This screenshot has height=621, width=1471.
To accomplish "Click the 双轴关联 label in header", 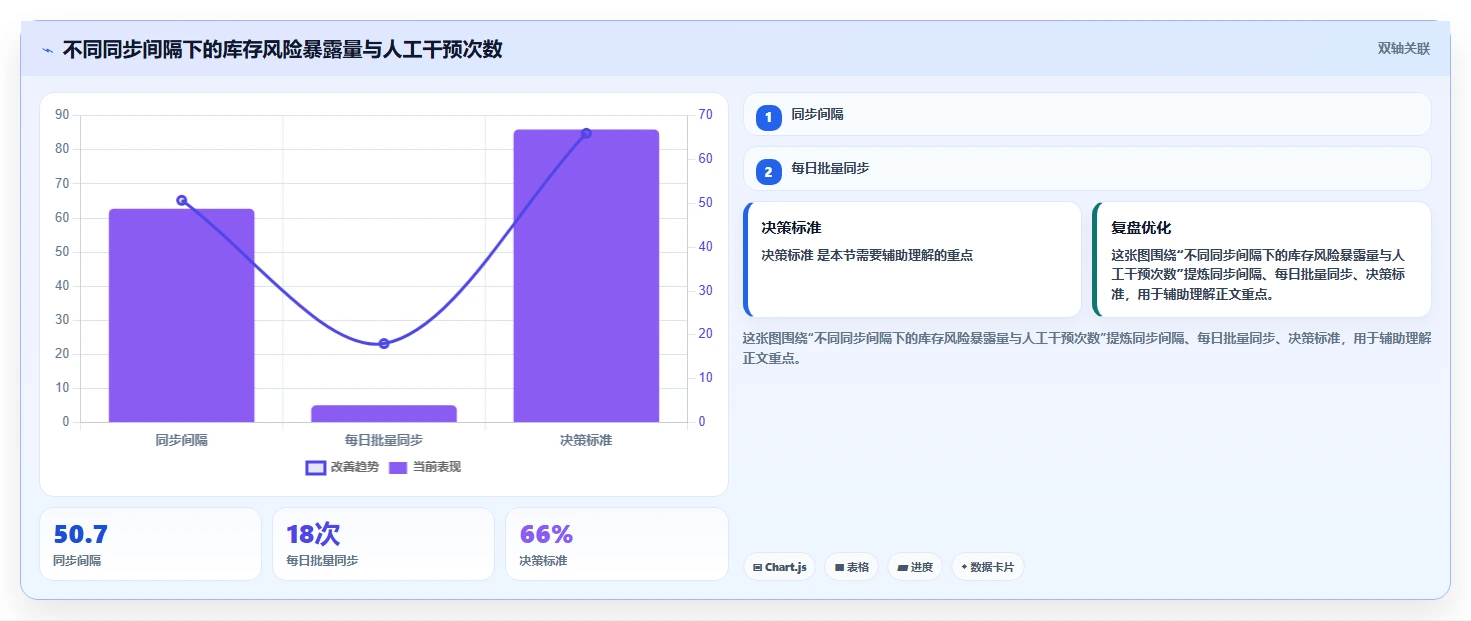I will pyautogui.click(x=1404, y=48).
